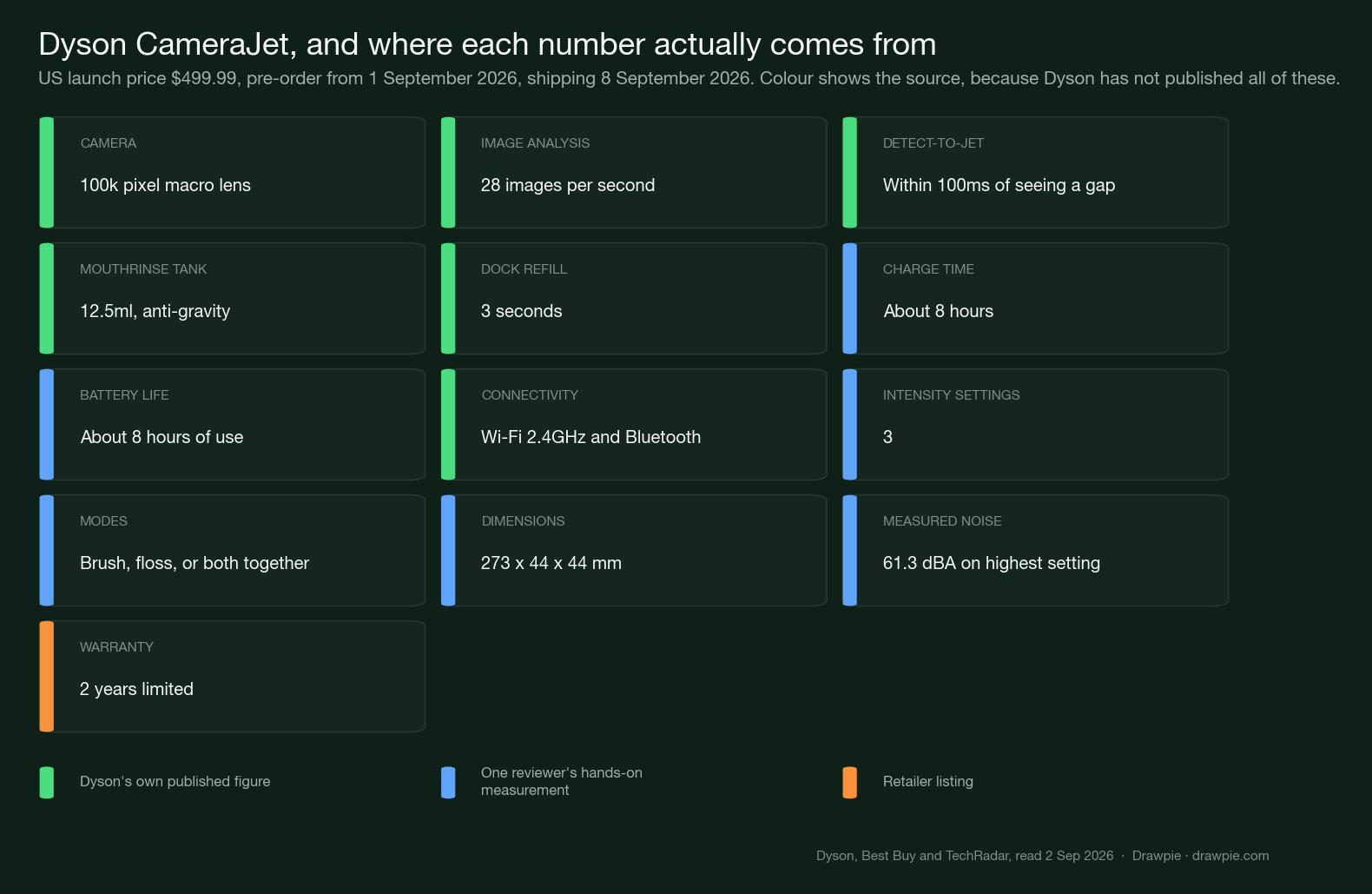Select the value 'About 8 hours of use'
1372x894 pixels.
click(162, 437)
